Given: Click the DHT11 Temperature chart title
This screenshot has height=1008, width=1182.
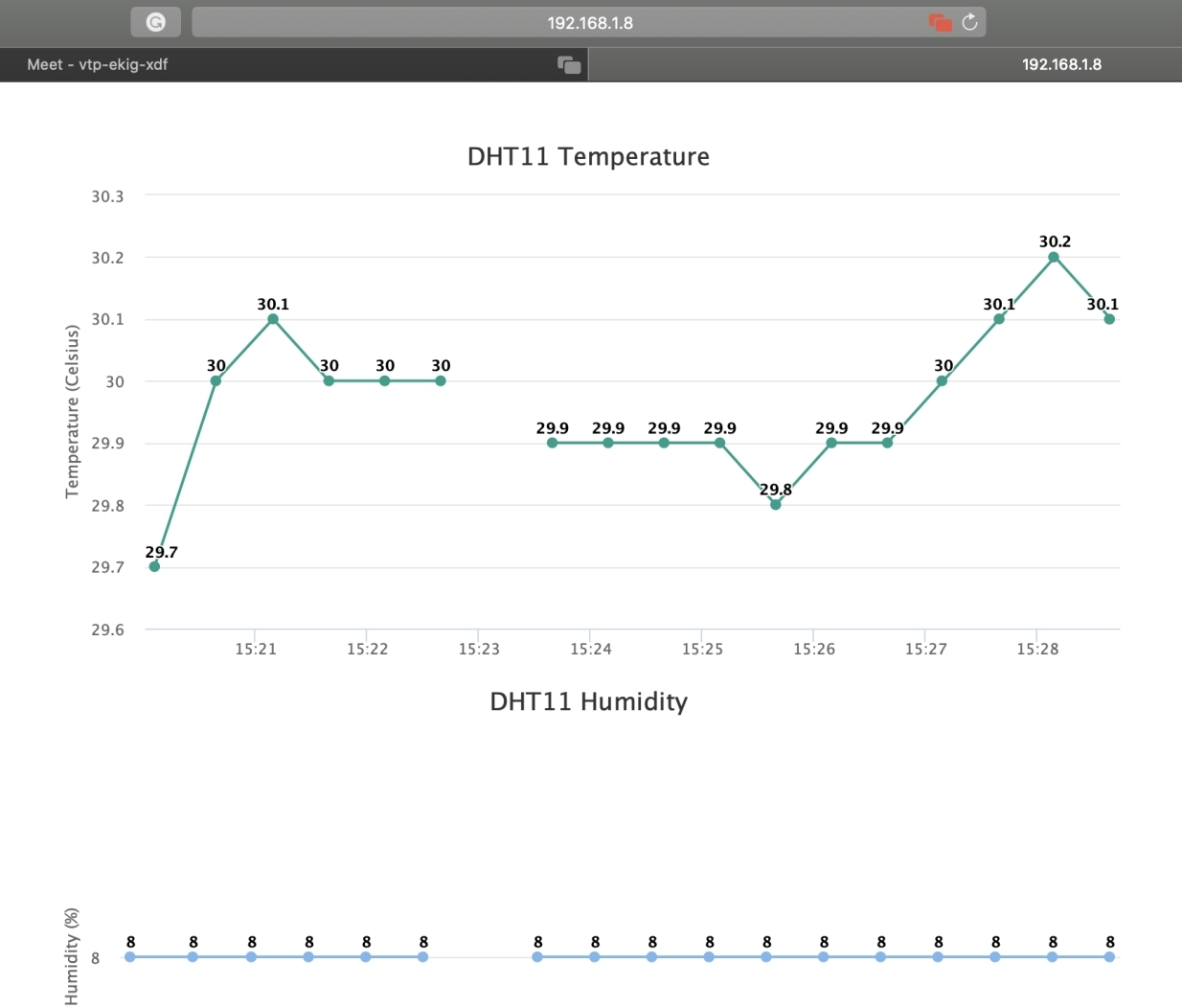Looking at the screenshot, I should (x=590, y=156).
